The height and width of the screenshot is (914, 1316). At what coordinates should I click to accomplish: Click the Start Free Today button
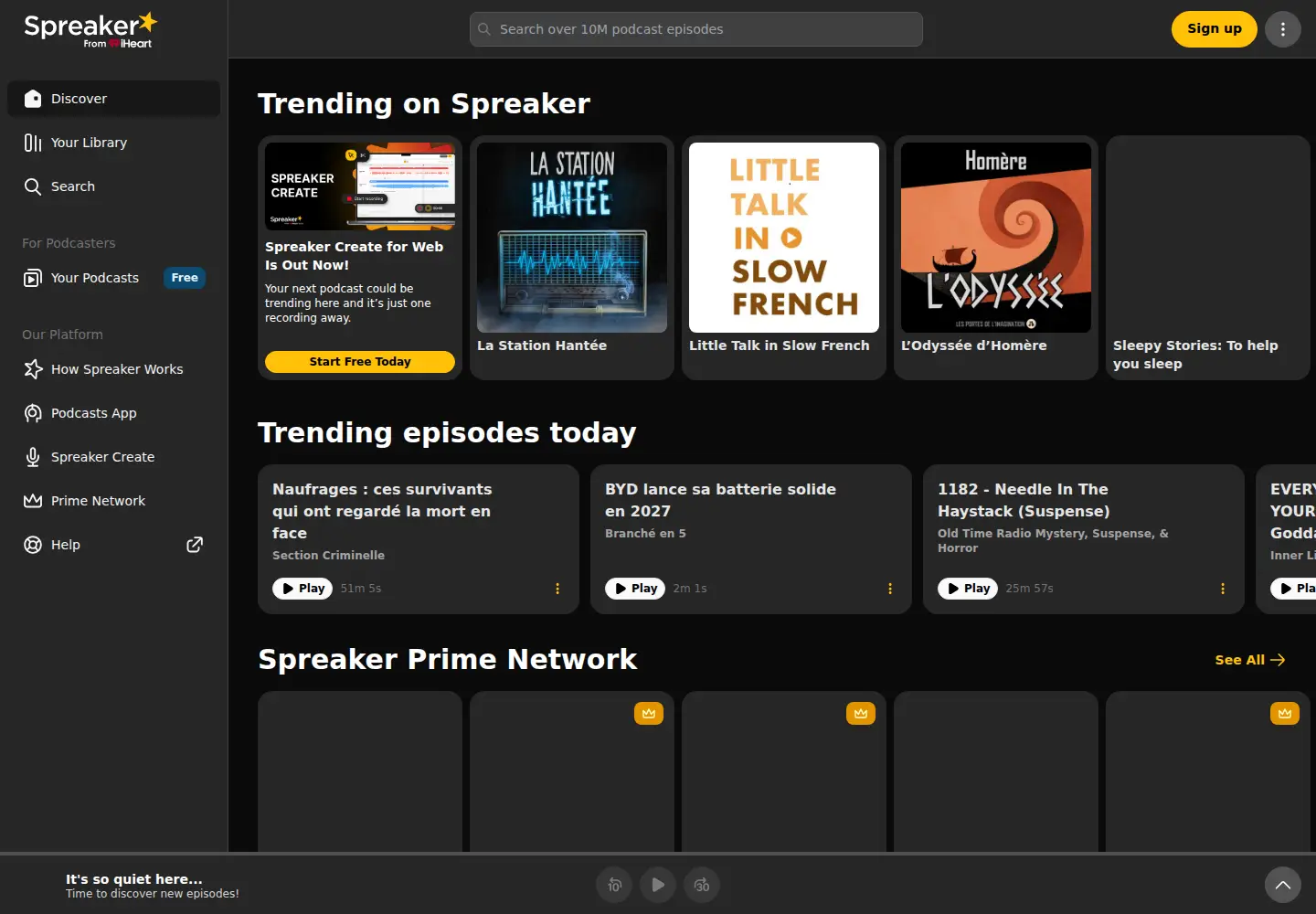(360, 362)
